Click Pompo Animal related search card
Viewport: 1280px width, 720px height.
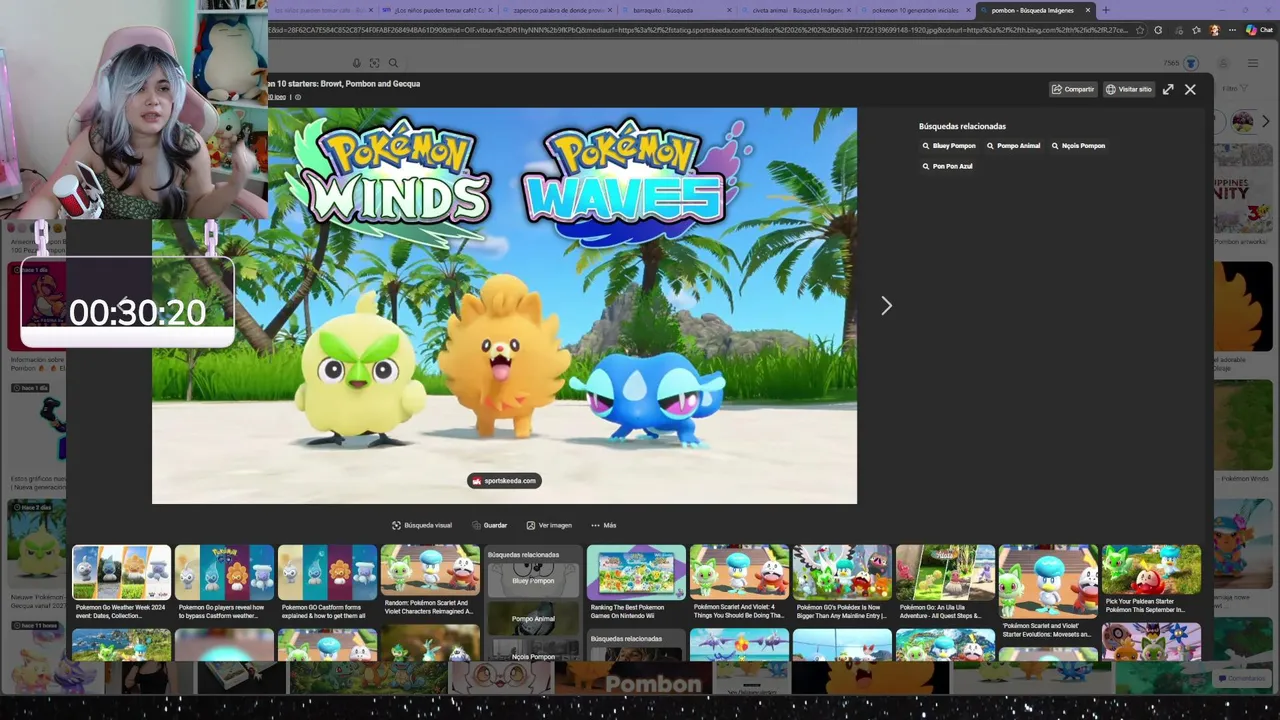(533, 618)
